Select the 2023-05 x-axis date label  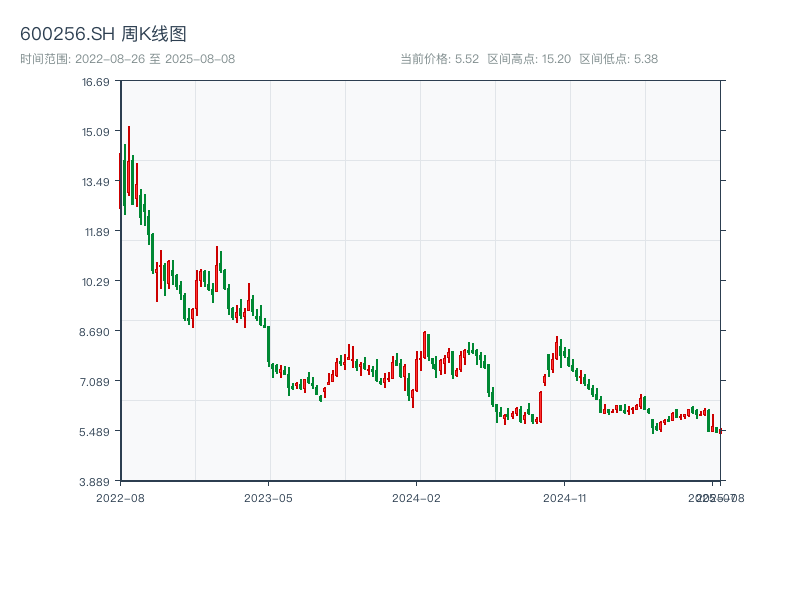(269, 497)
